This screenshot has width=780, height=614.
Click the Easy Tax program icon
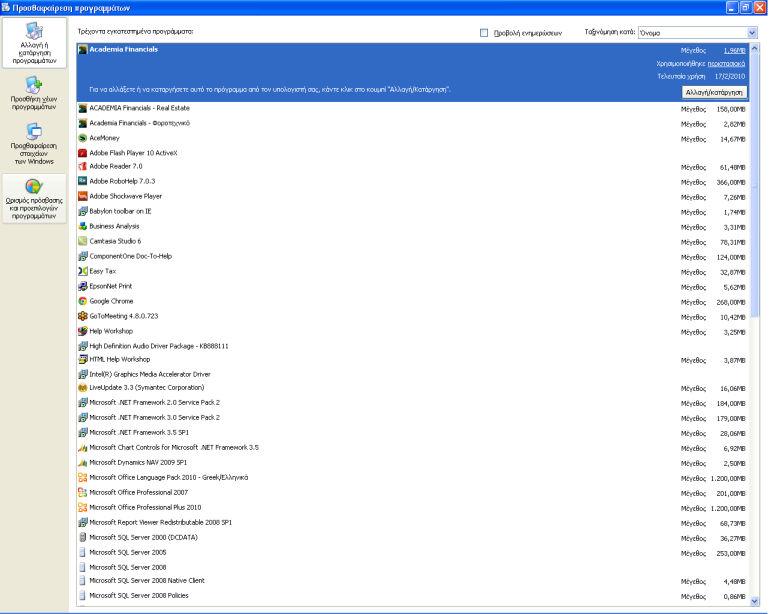click(x=83, y=271)
